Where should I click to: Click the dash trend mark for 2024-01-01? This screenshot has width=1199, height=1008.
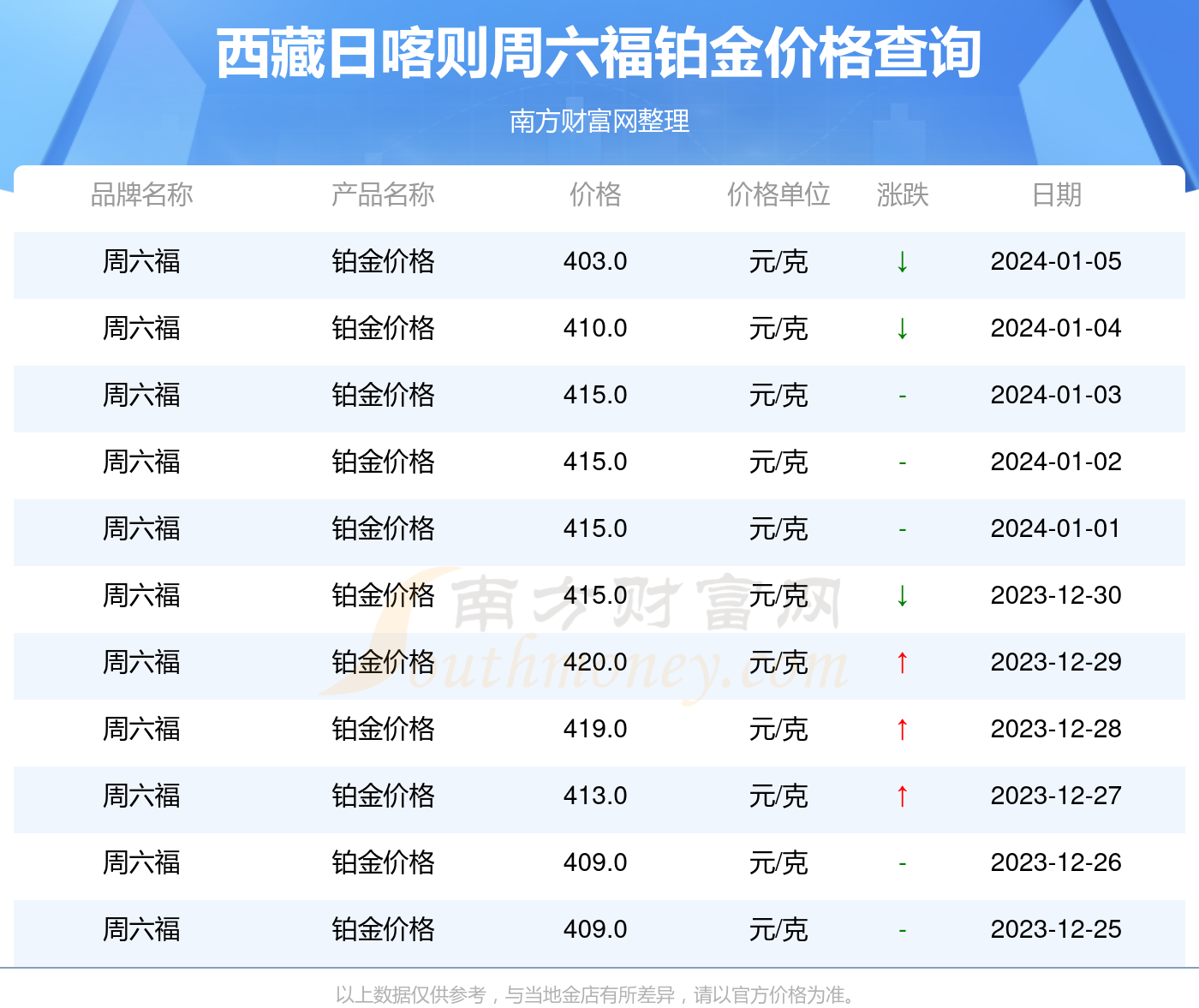(902, 529)
